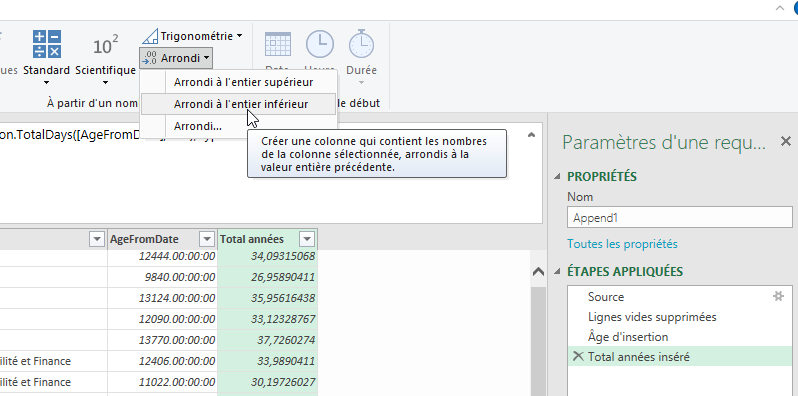The width and height of the screenshot is (798, 396).
Task: Toggle the Arrondi dropdown menu
Action: pyautogui.click(x=206, y=58)
